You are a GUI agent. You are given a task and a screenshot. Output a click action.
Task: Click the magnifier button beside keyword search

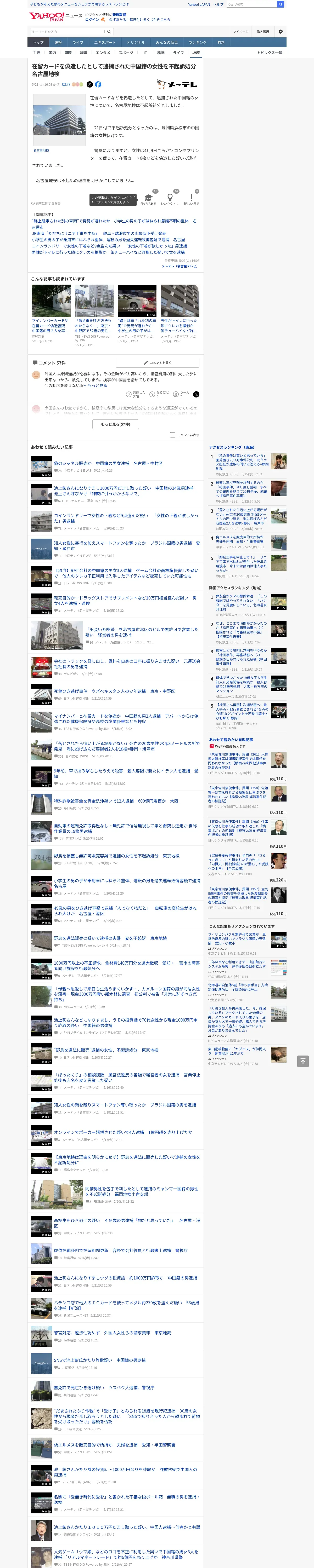[x=109, y=32]
